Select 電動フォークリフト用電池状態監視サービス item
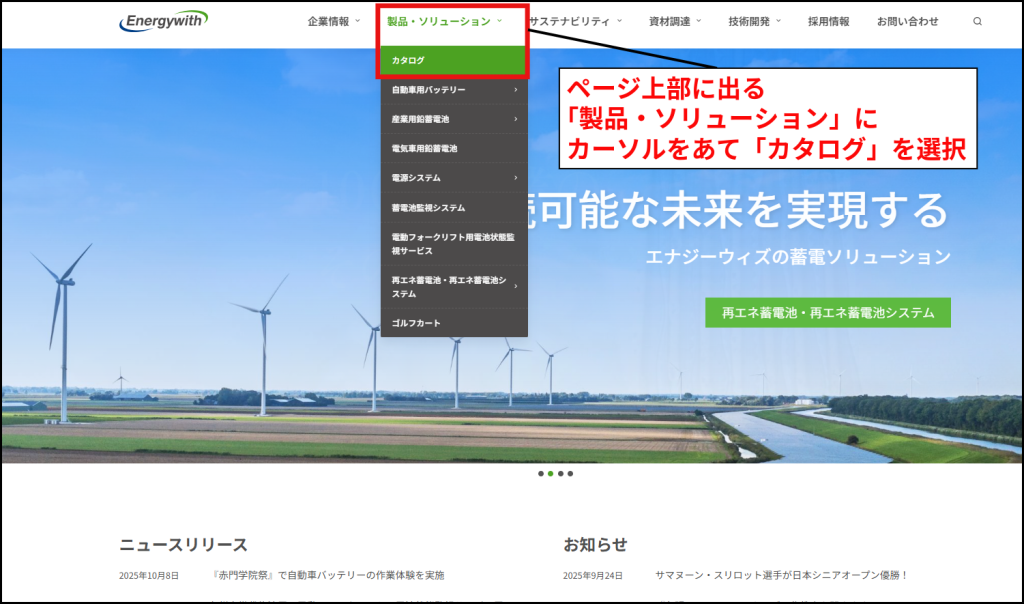Image resolution: width=1024 pixels, height=604 pixels. coord(452,243)
